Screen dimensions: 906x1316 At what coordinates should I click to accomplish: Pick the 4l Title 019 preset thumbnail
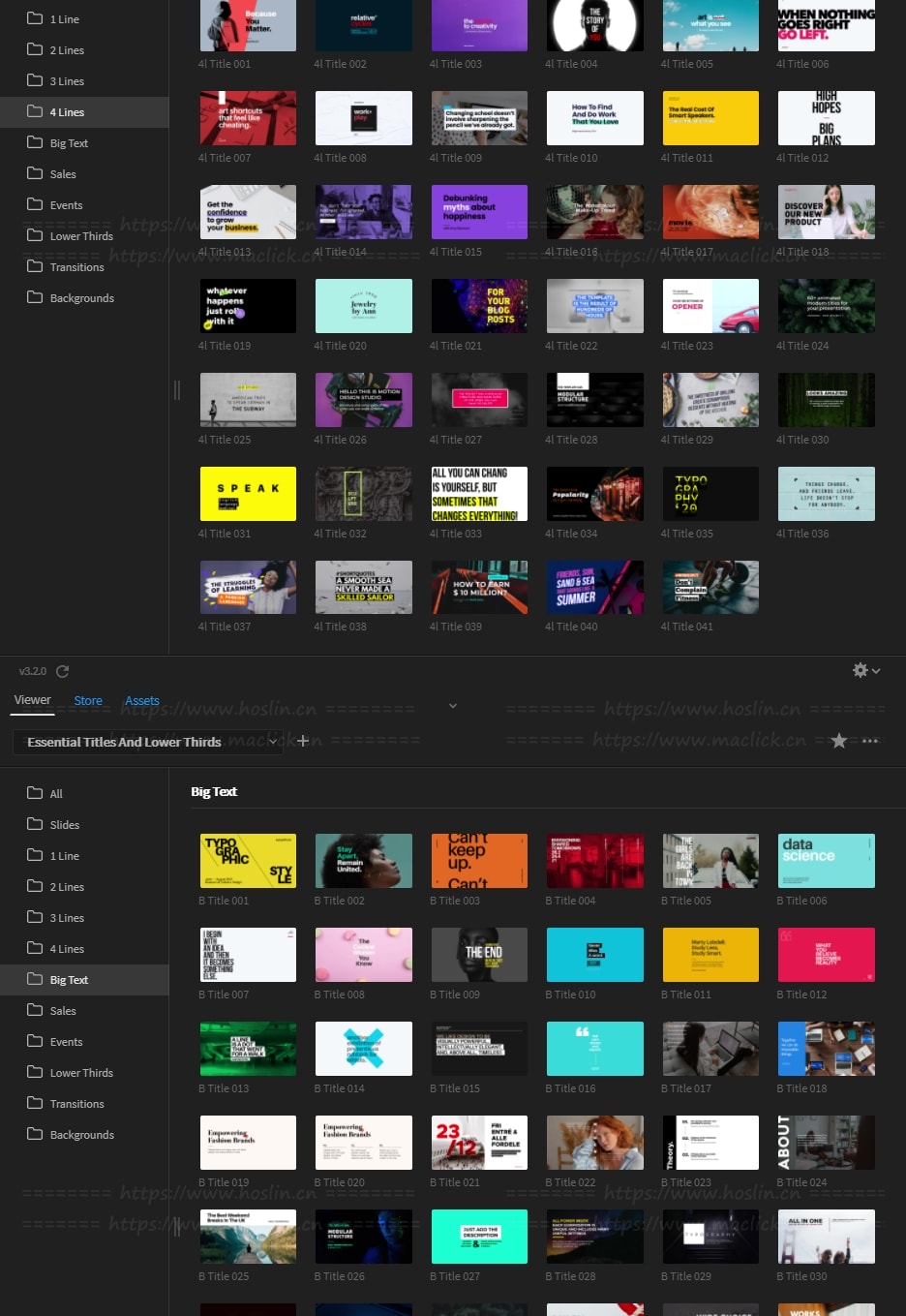(x=248, y=306)
